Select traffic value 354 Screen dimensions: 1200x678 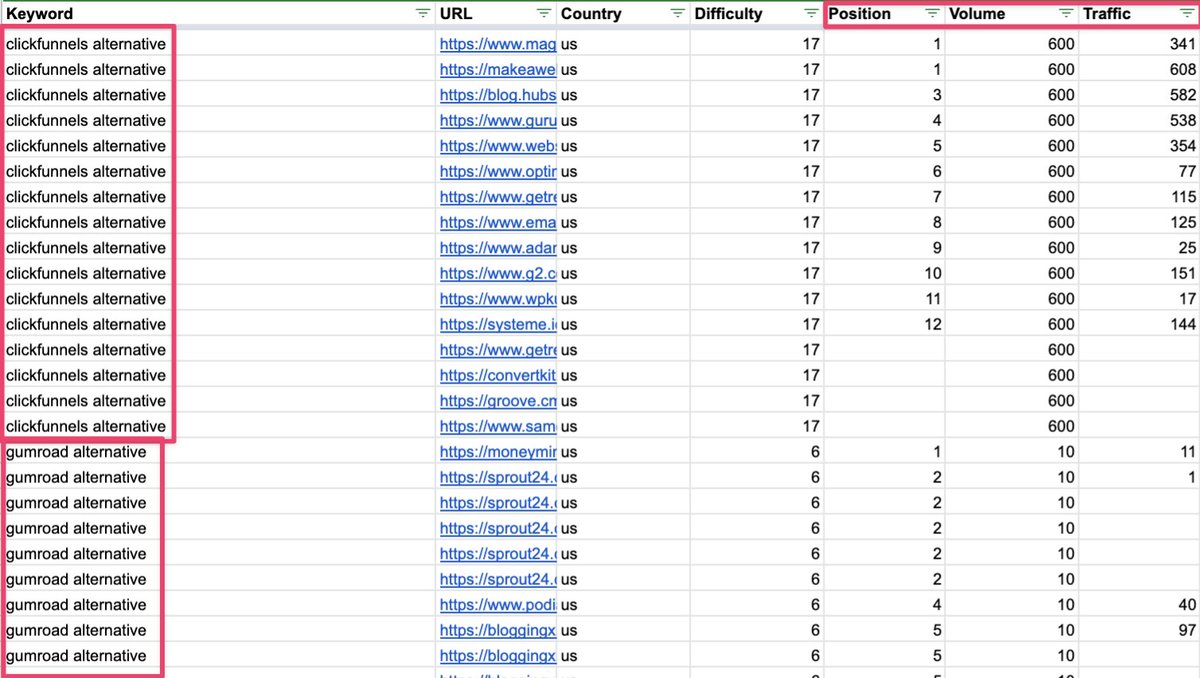[x=1182, y=146]
